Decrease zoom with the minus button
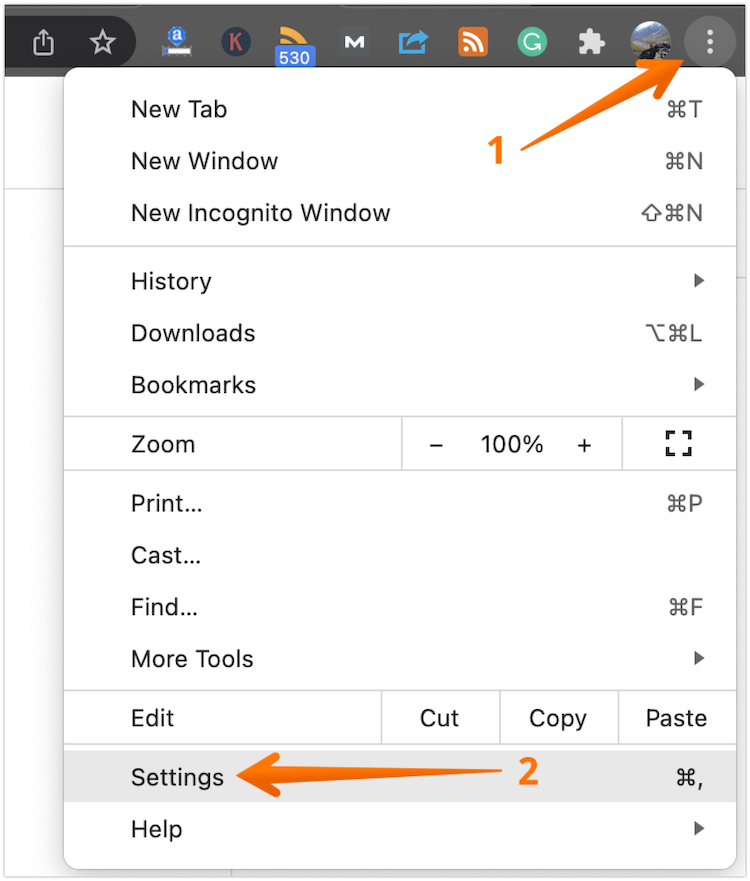 [x=436, y=445]
